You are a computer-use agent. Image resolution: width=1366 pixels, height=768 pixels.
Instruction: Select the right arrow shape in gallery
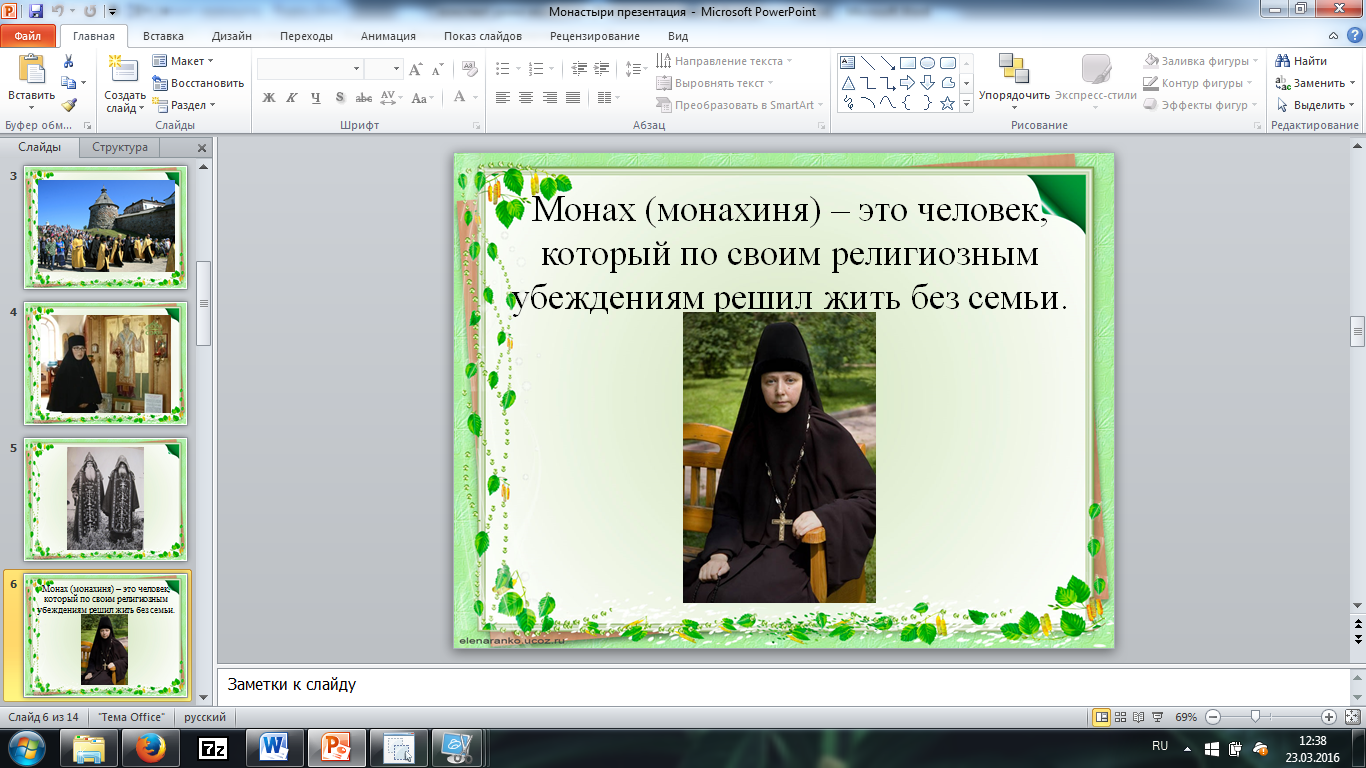pyautogui.click(x=908, y=82)
